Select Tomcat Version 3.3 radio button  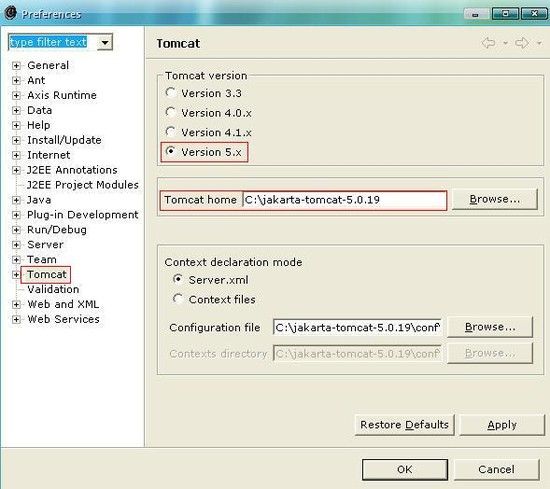tap(170, 93)
